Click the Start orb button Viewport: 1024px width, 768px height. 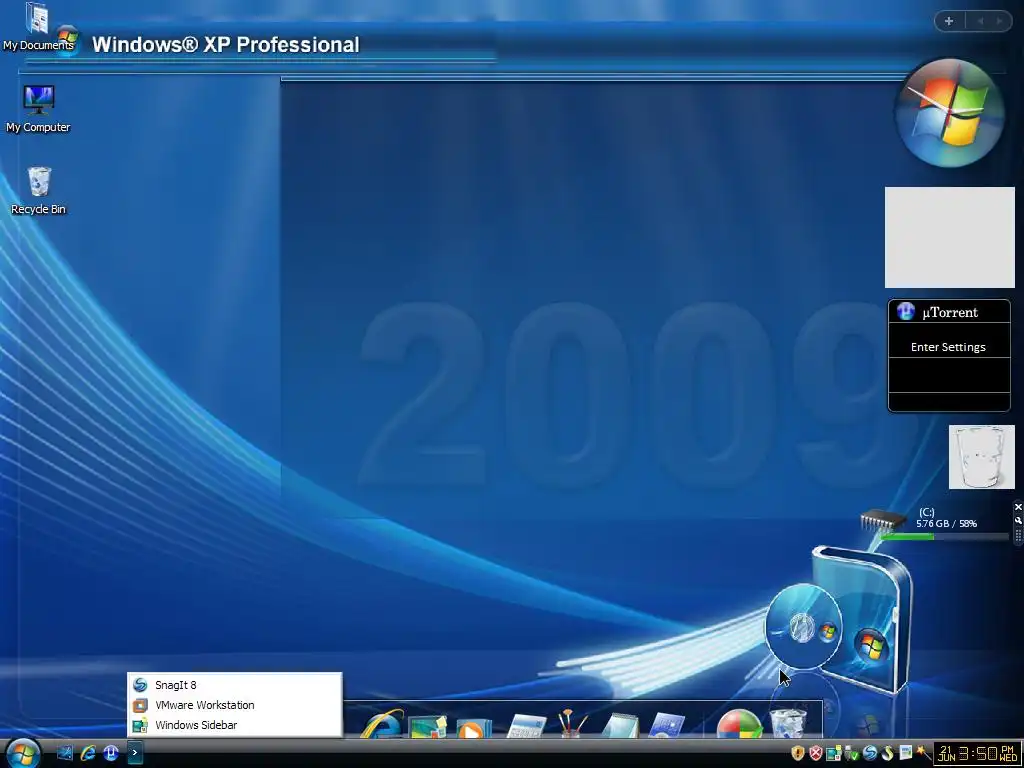pos(24,752)
